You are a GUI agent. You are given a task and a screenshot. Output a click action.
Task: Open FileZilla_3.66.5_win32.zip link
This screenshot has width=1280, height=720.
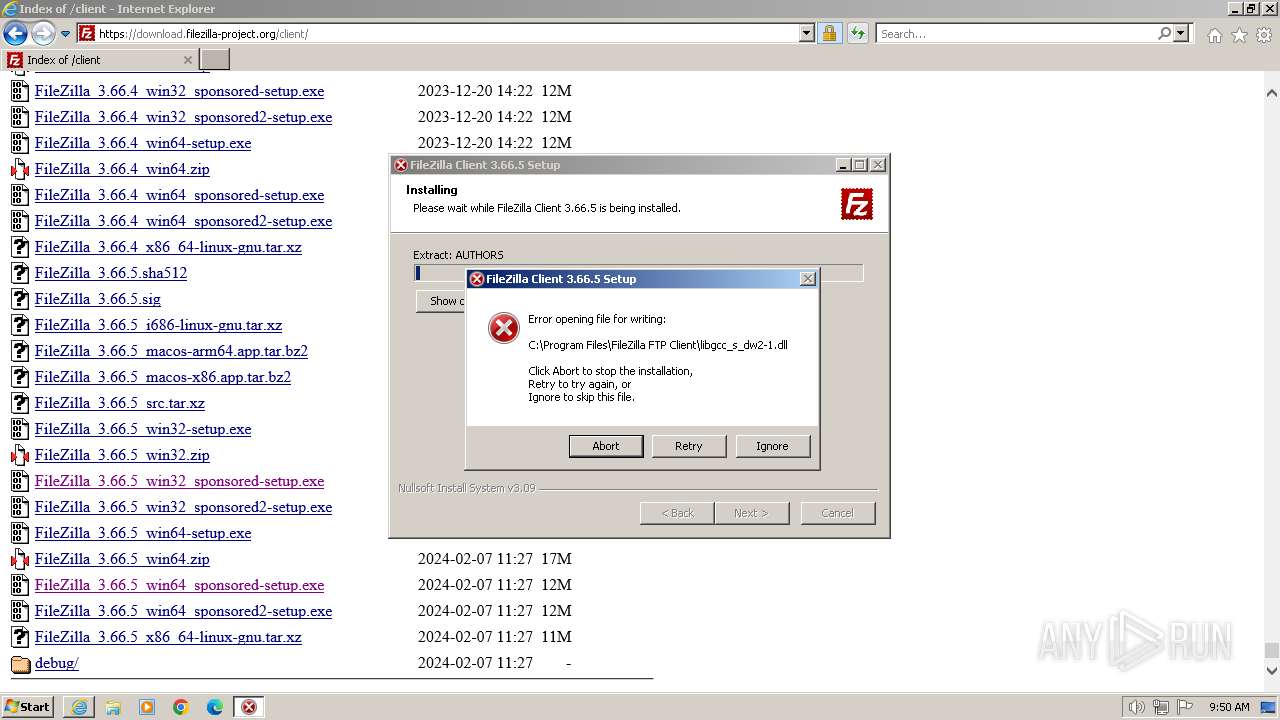click(122, 455)
